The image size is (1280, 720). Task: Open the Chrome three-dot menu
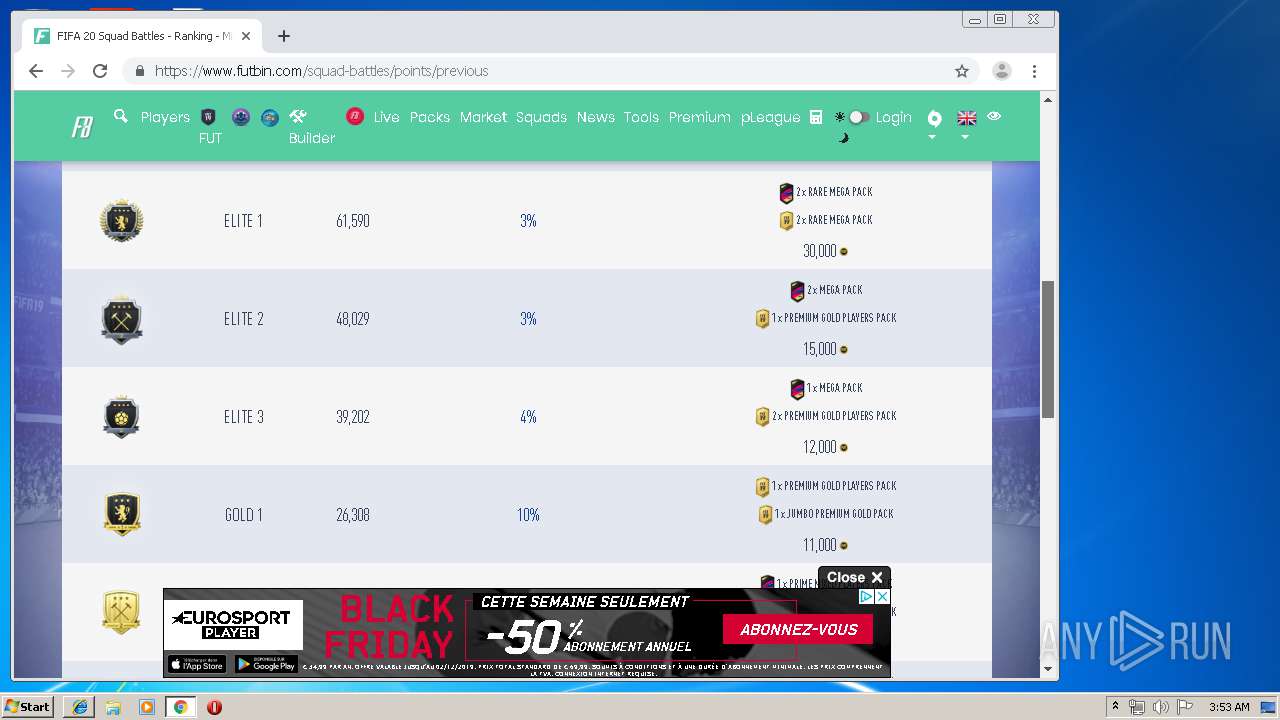(1034, 71)
